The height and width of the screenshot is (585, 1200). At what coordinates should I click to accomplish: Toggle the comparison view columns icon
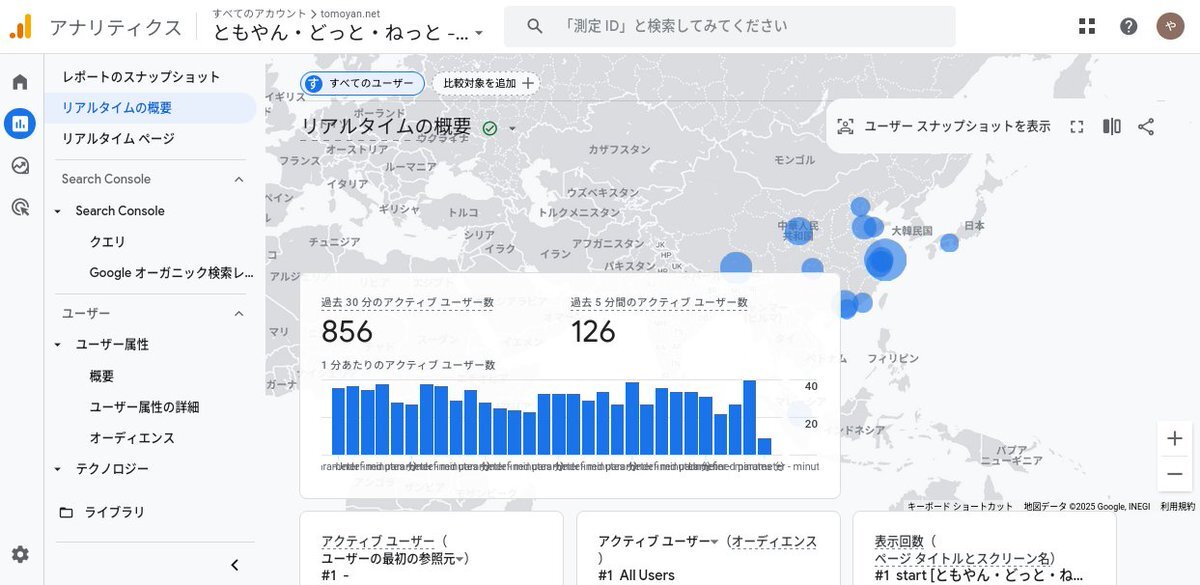[1111, 126]
